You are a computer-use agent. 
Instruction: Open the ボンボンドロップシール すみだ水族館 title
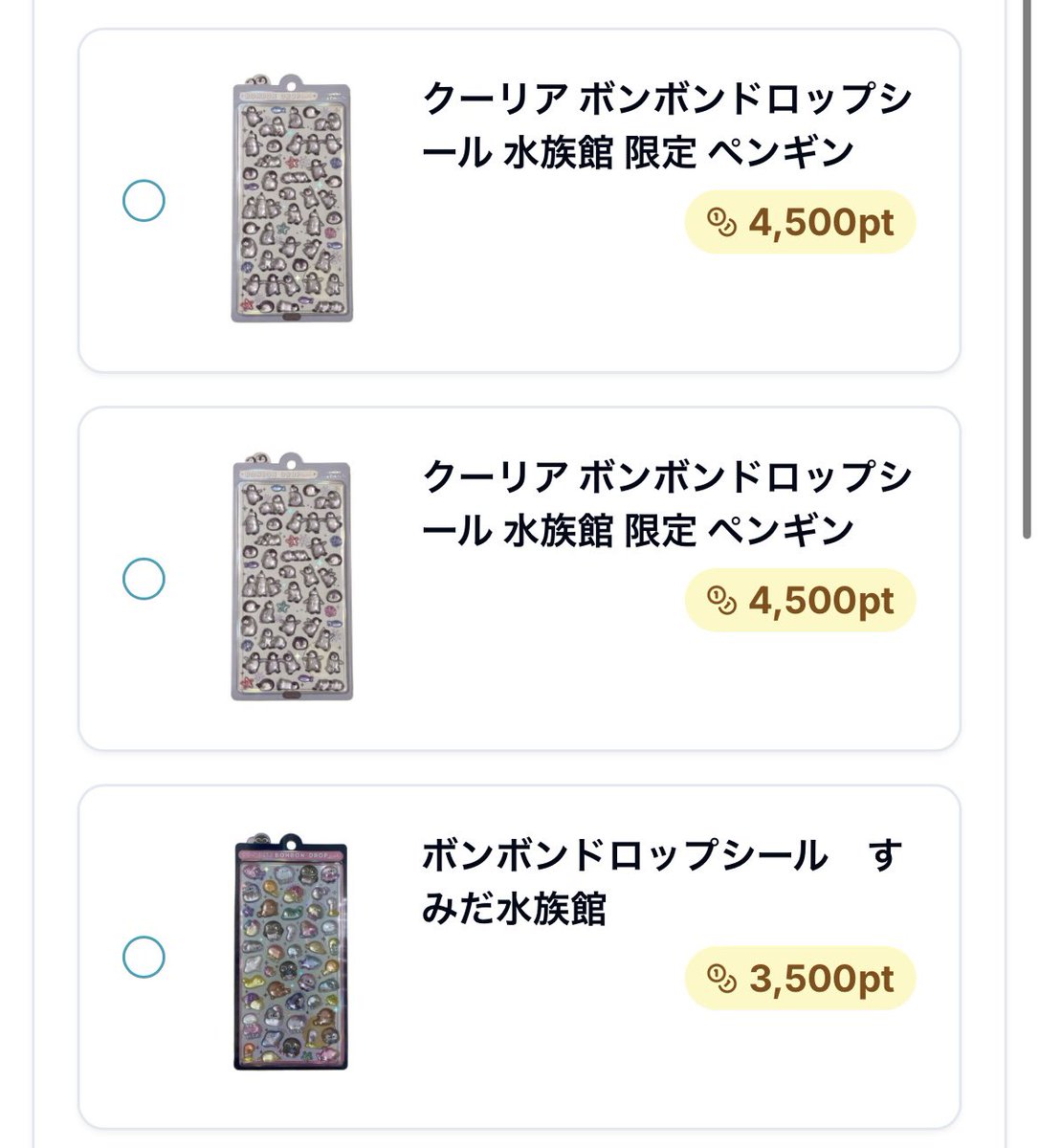(x=662, y=881)
